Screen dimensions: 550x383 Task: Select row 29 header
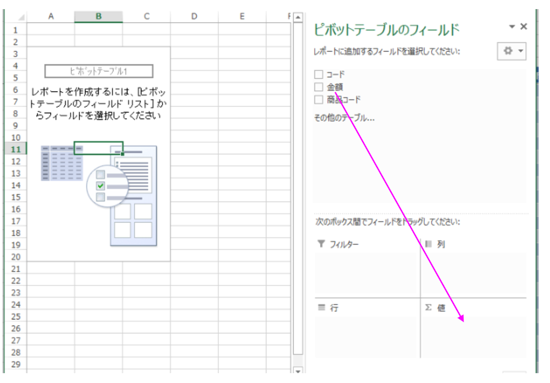[x=16, y=364]
